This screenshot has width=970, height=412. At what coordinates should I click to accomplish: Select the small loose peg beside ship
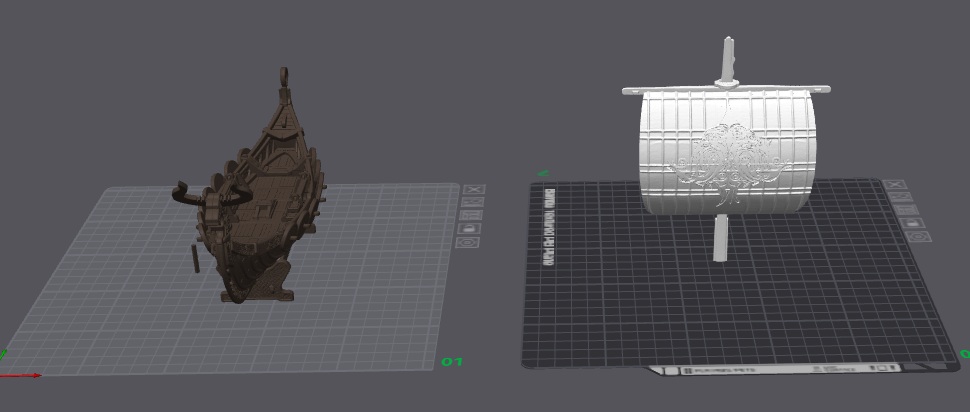coord(196,258)
